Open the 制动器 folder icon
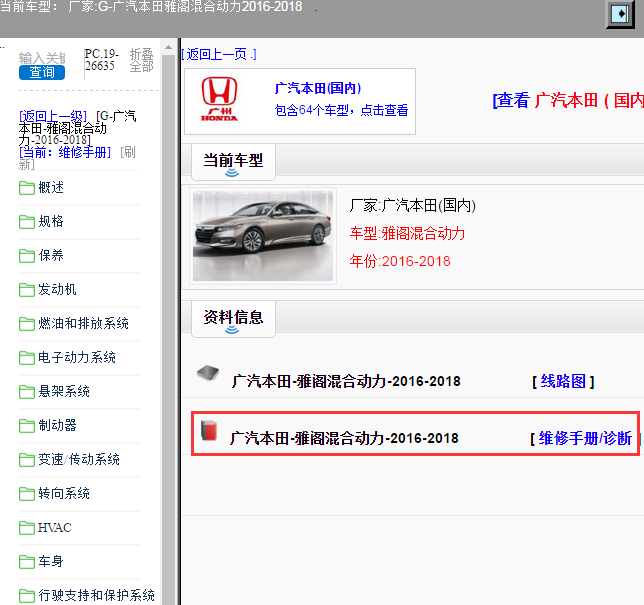Screen dimensions: 644x605 click(x=27, y=426)
